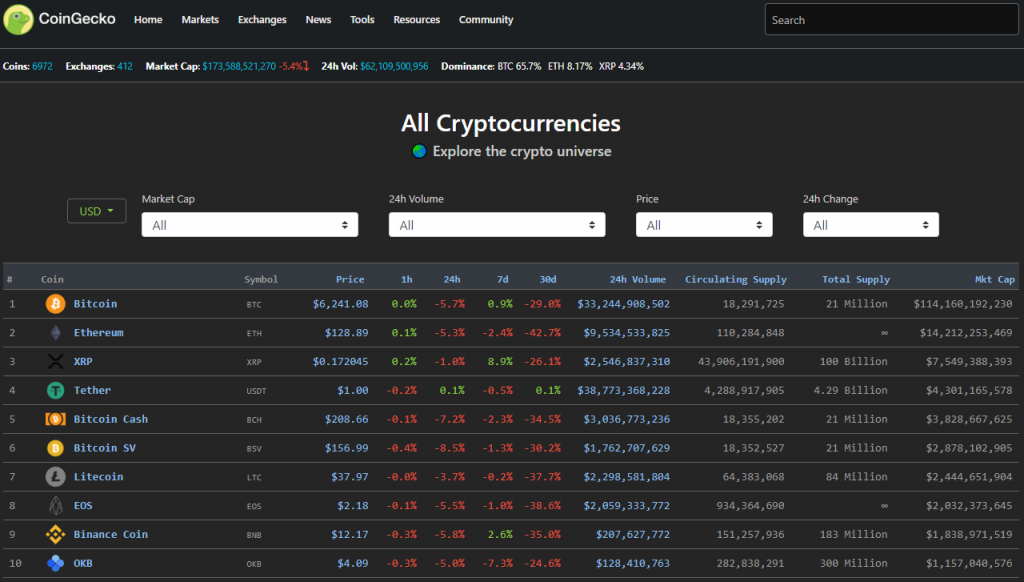The image size is (1024, 582).
Task: Click the EOS coin icon
Action: click(x=55, y=506)
